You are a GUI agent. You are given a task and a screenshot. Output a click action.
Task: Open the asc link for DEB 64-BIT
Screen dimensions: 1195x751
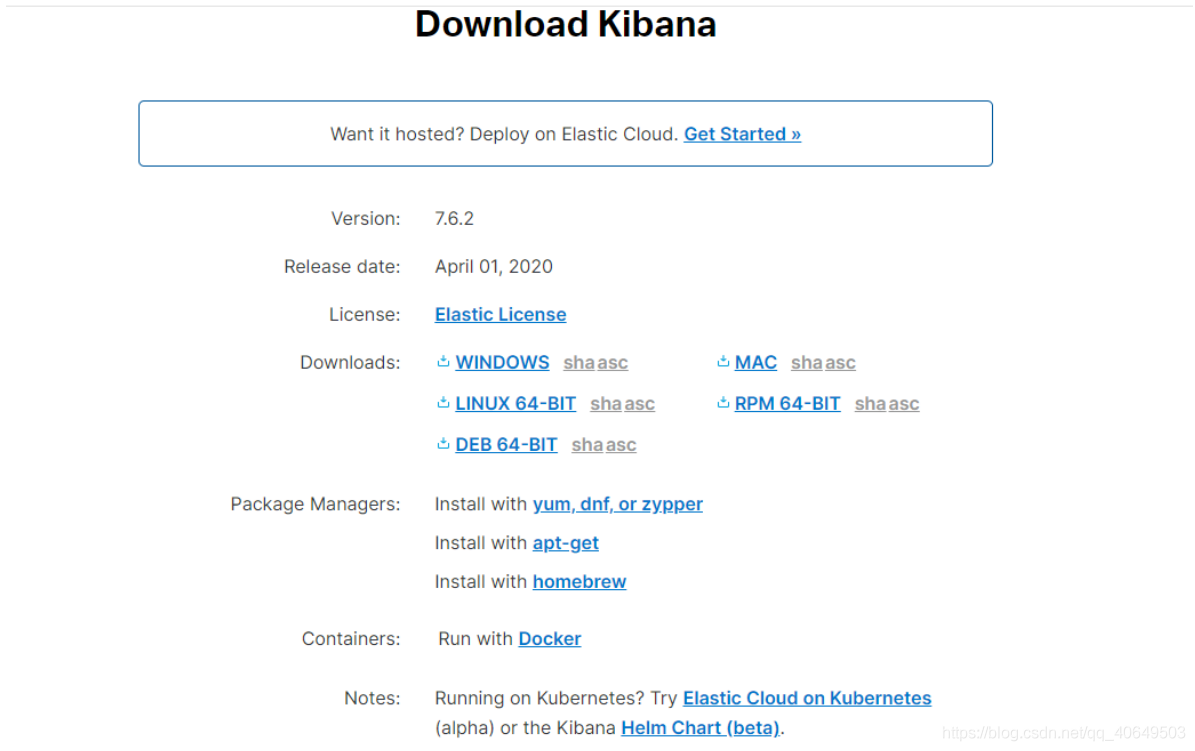click(x=621, y=445)
